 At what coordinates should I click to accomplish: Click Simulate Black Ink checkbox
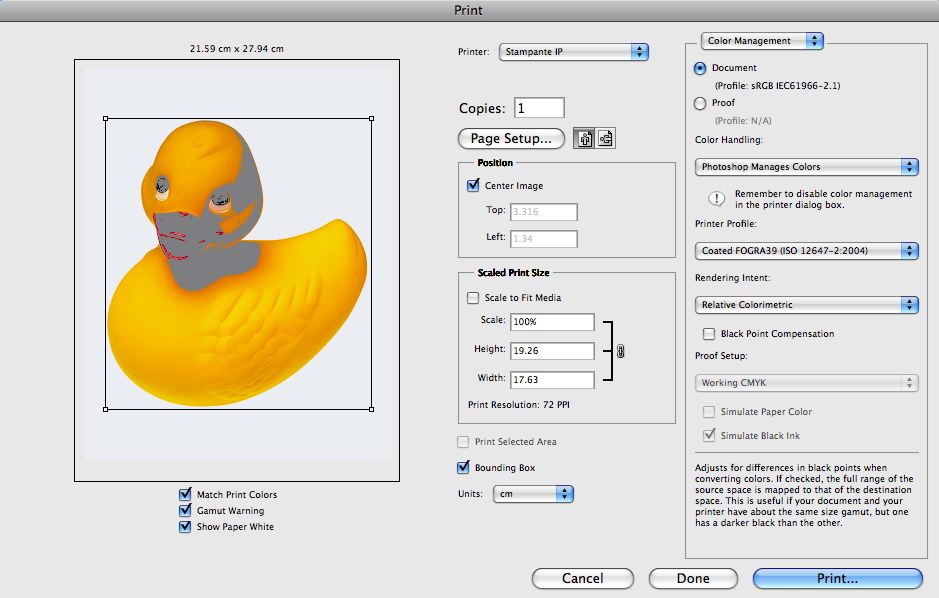[x=709, y=435]
